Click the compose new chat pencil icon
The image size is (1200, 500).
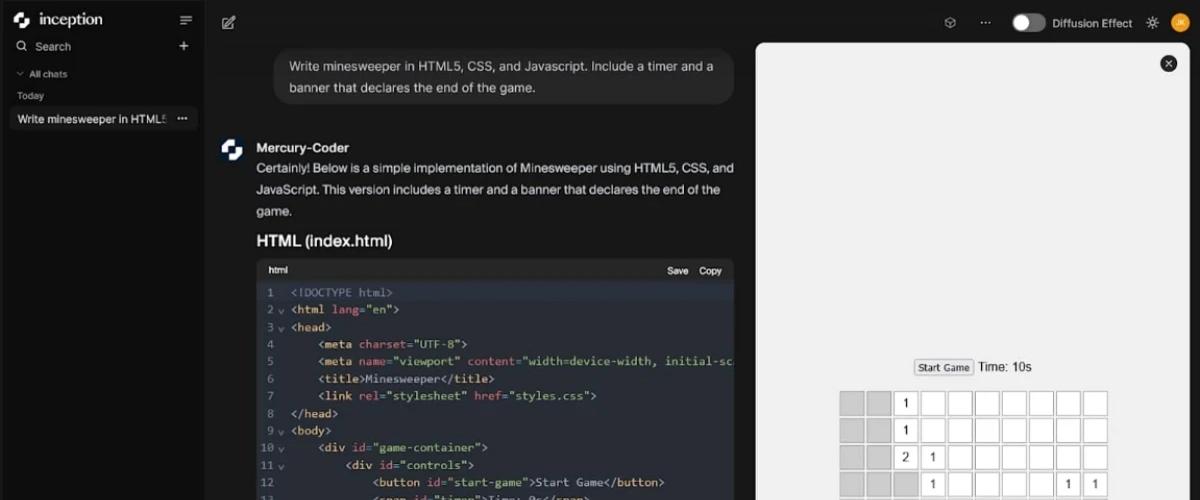click(229, 23)
